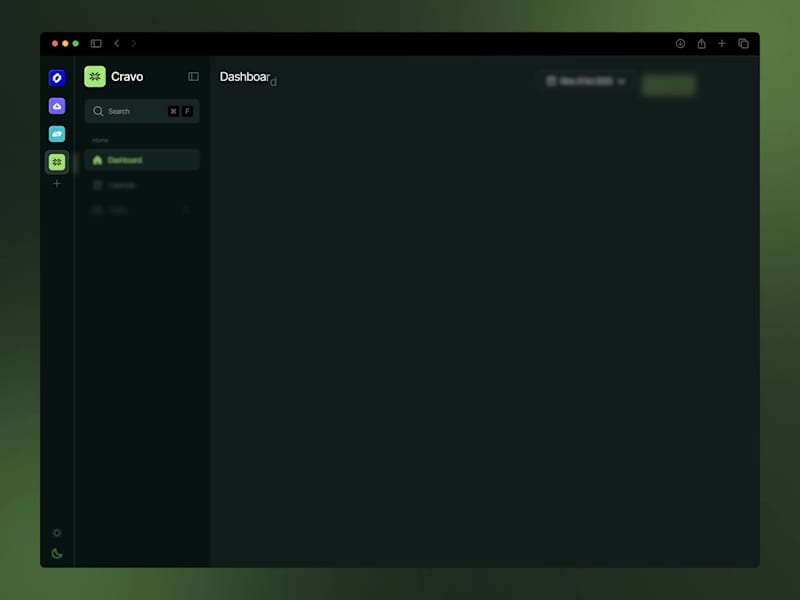Viewport: 800px width, 600px height.
Task: Click the calendar icon in the date selector
Action: pyautogui.click(x=551, y=82)
